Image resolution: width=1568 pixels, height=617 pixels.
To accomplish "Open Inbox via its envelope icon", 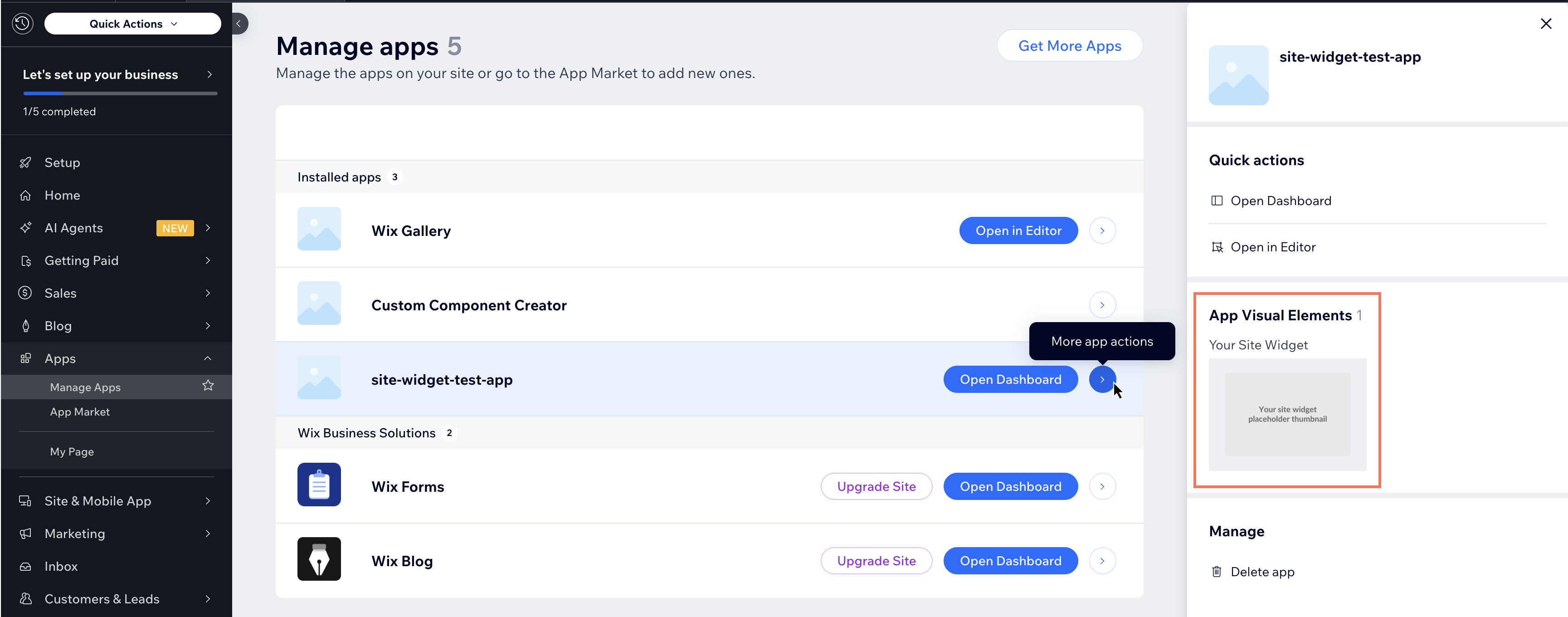I will tap(25, 566).
